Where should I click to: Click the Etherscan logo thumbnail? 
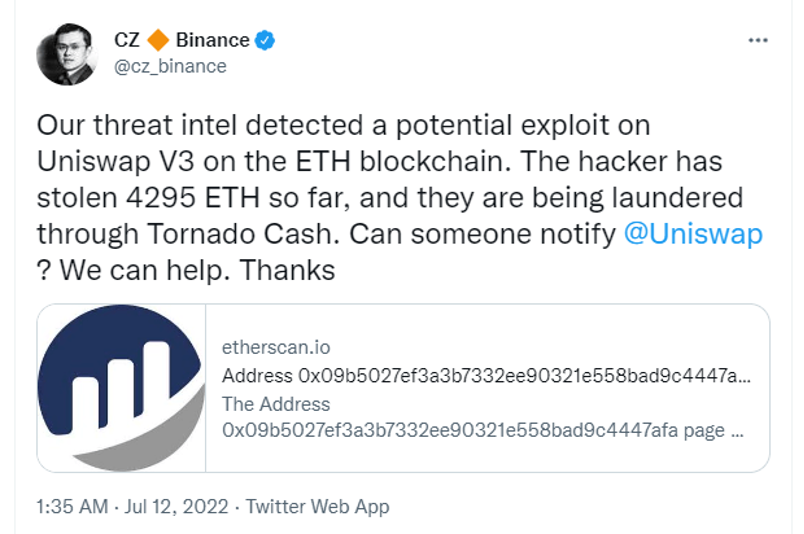pos(121,388)
